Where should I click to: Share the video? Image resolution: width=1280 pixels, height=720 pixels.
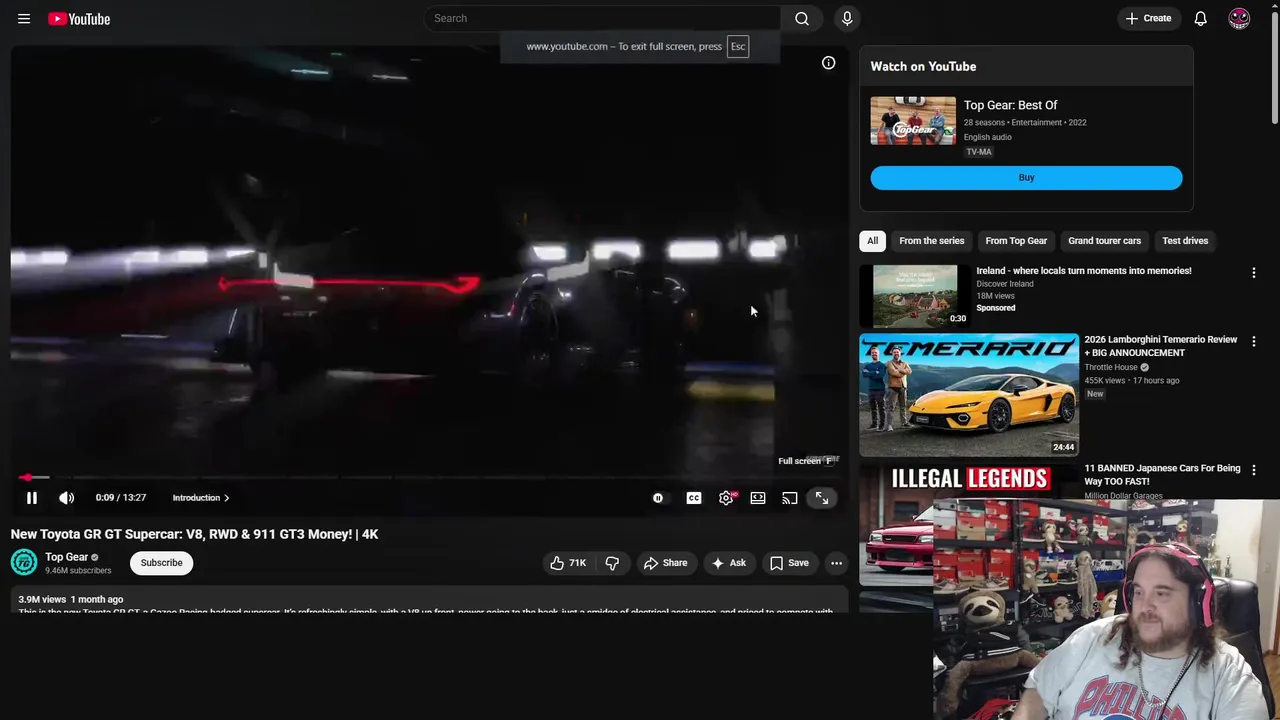coord(666,563)
